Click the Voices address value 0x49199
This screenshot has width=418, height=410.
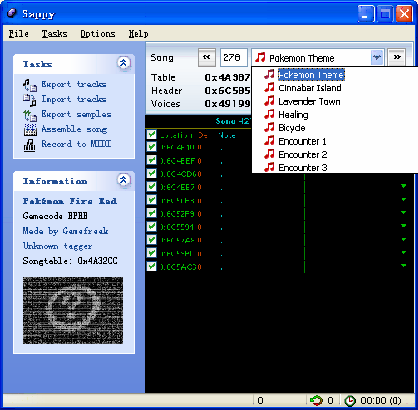pos(227,104)
